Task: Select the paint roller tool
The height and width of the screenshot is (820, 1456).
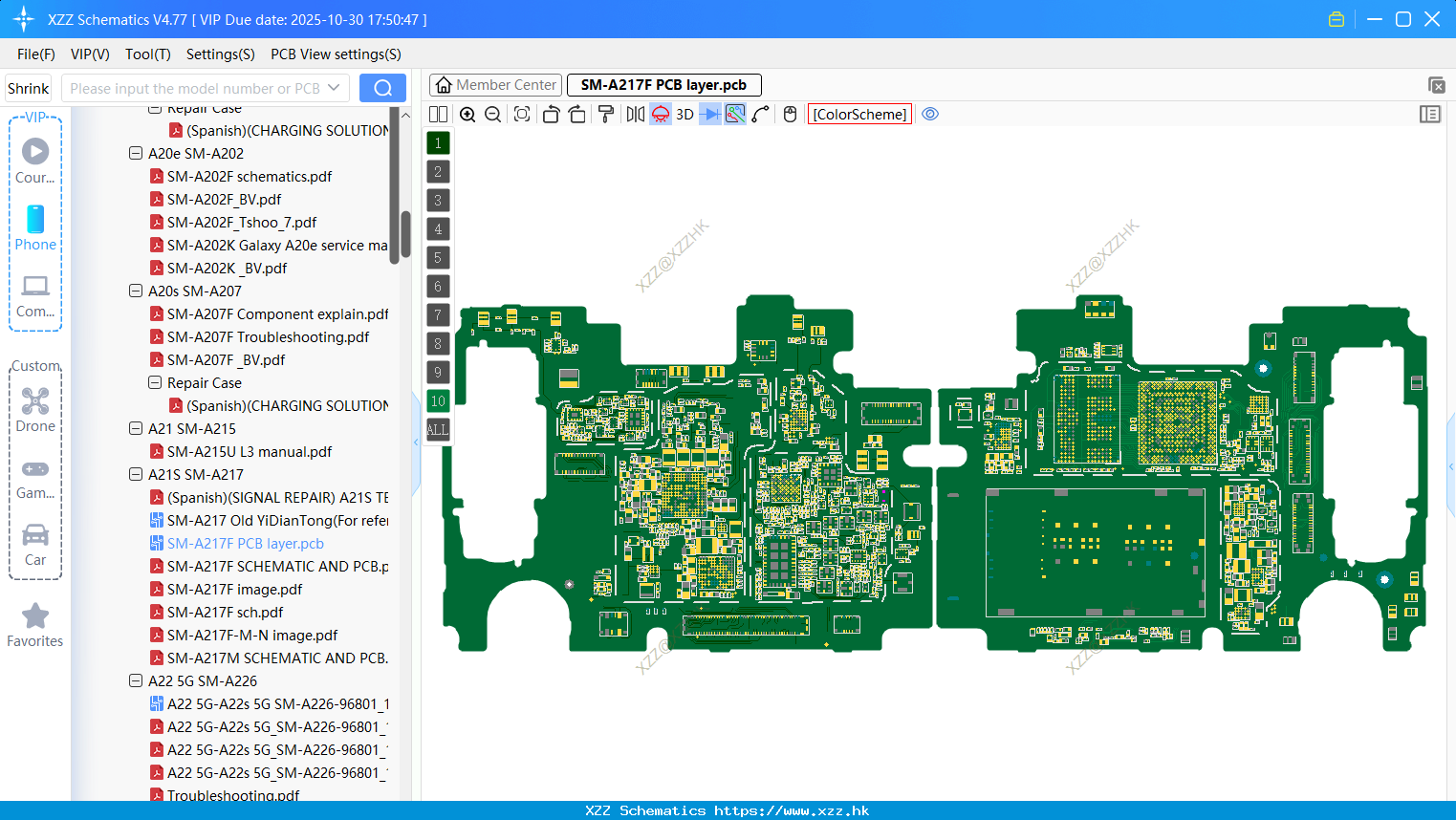Action: [605, 115]
